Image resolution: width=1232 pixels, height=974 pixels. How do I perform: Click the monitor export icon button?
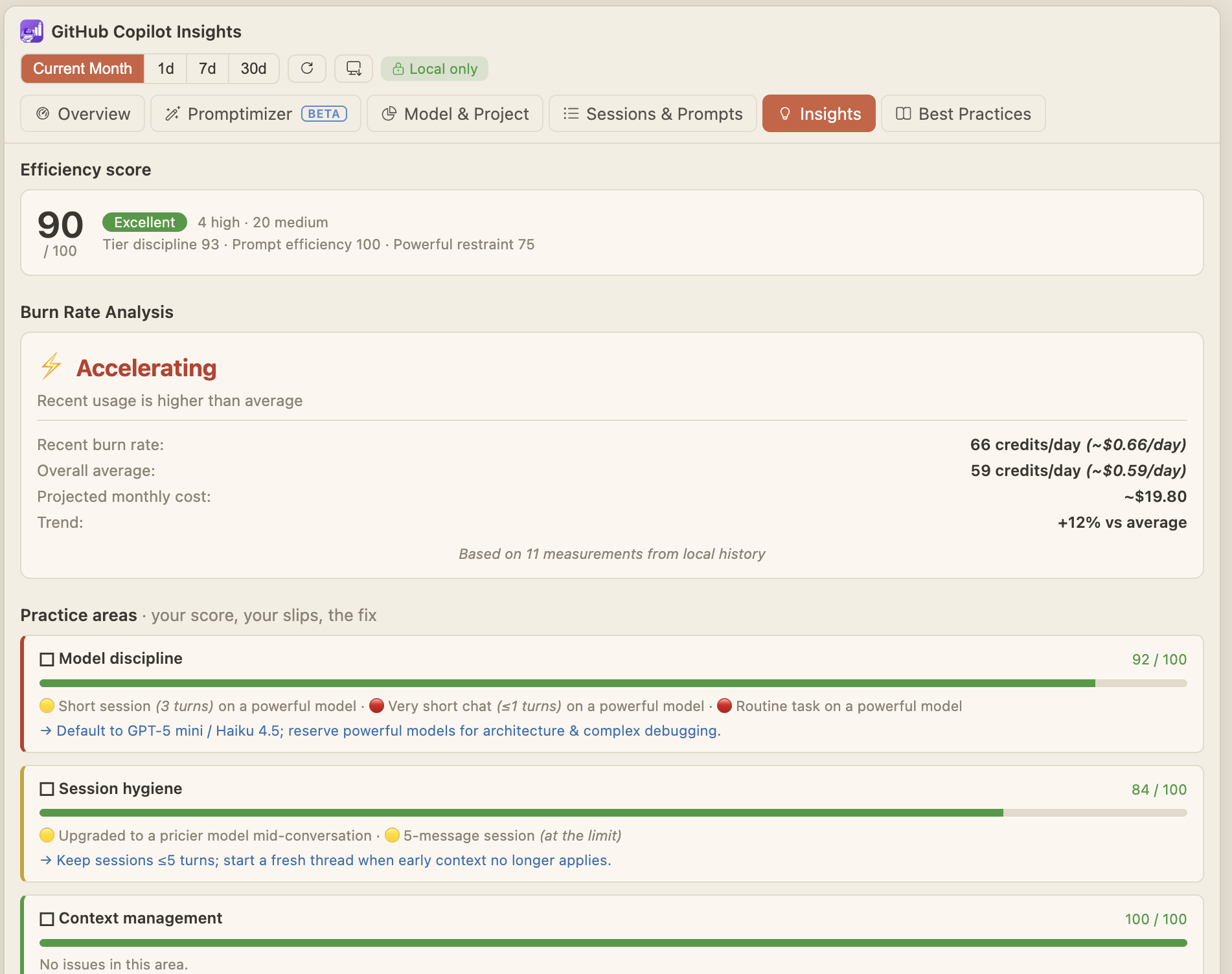click(354, 68)
